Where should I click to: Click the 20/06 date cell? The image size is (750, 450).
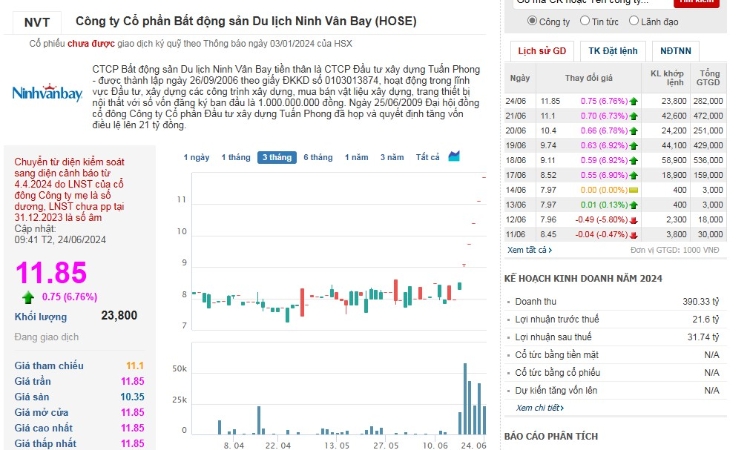pyautogui.click(x=516, y=131)
